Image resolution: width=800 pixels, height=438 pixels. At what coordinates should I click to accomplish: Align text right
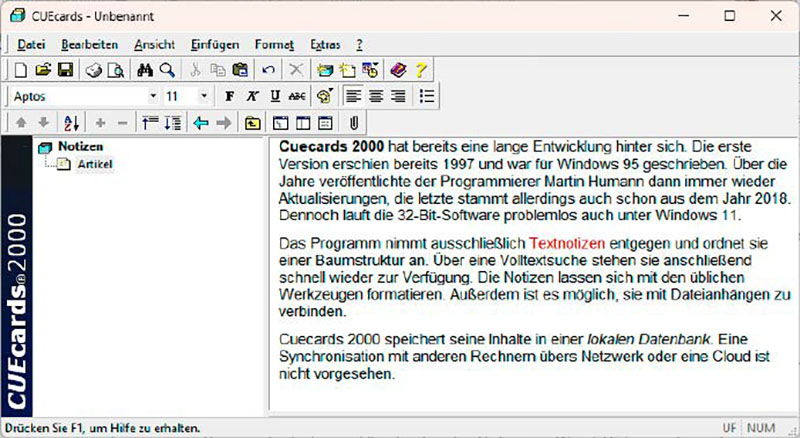coord(398,96)
